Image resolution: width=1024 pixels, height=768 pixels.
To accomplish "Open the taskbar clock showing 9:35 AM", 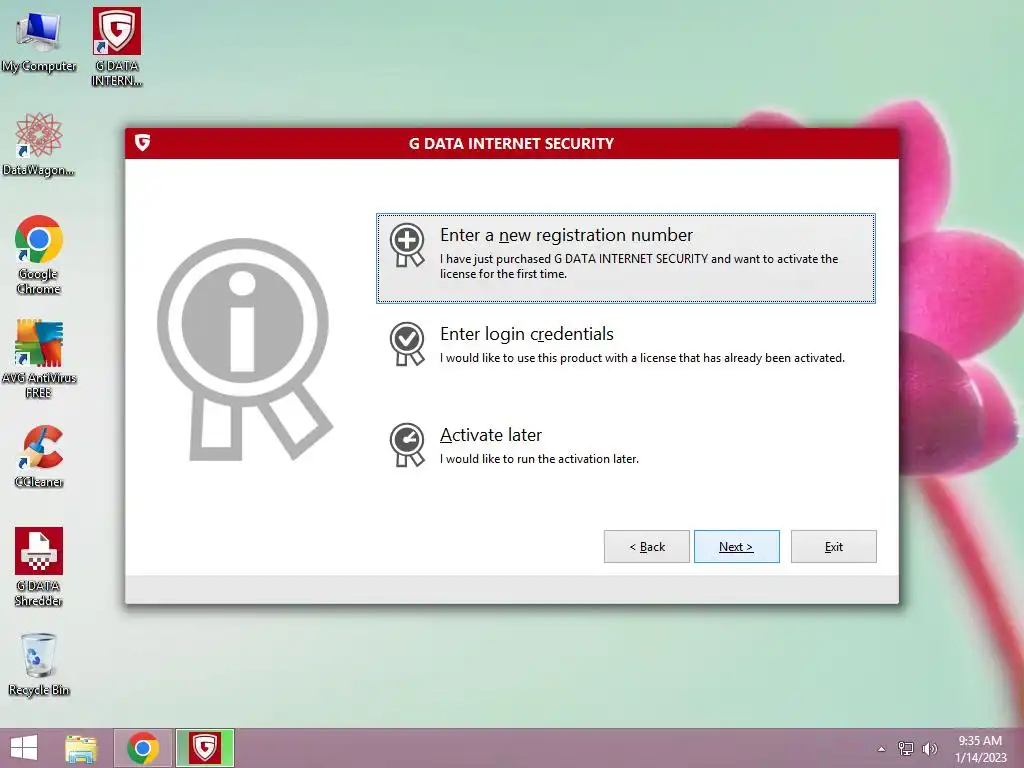I will pyautogui.click(x=980, y=748).
